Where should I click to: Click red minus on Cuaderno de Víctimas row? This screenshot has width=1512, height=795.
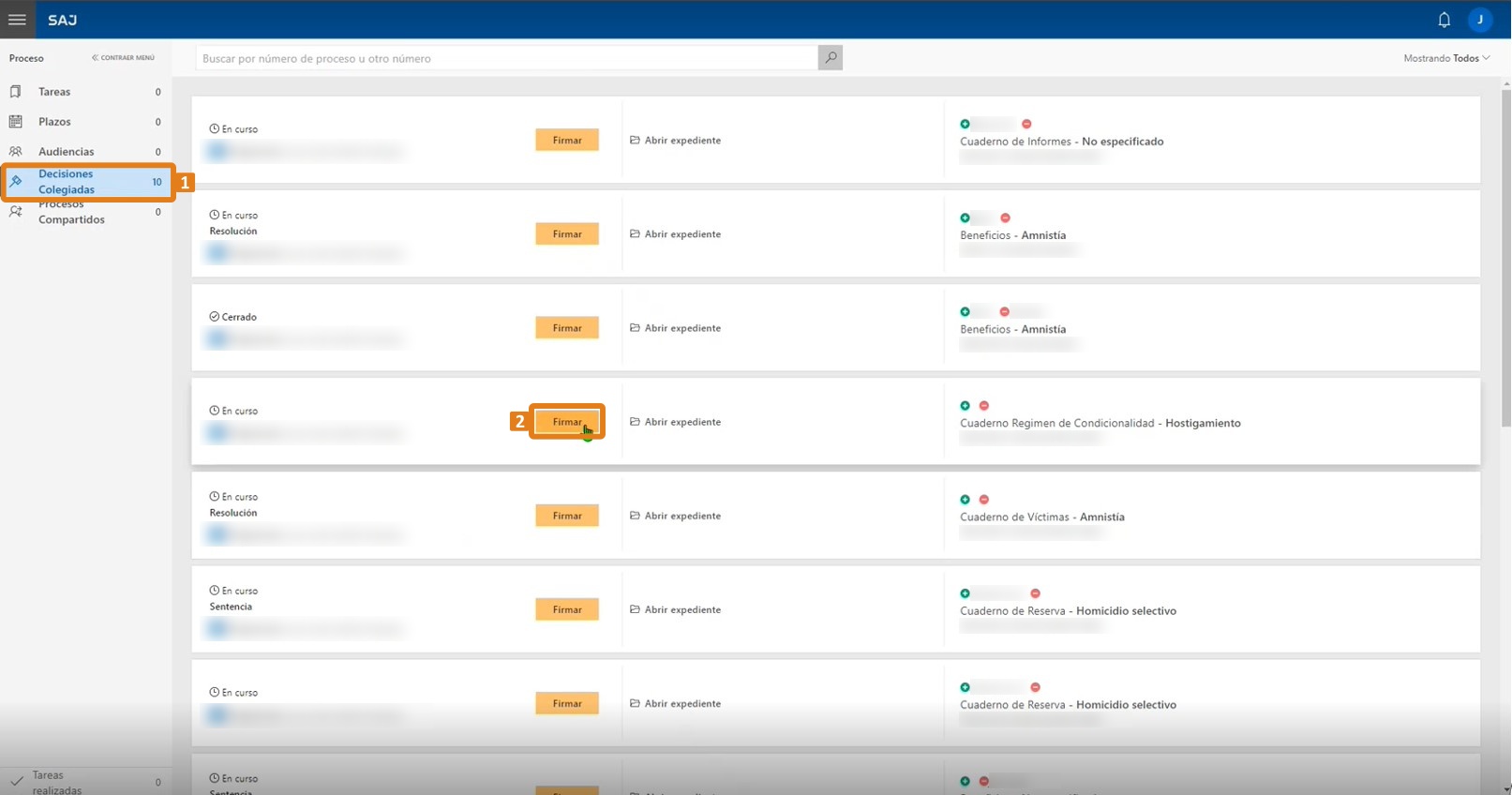(x=984, y=500)
